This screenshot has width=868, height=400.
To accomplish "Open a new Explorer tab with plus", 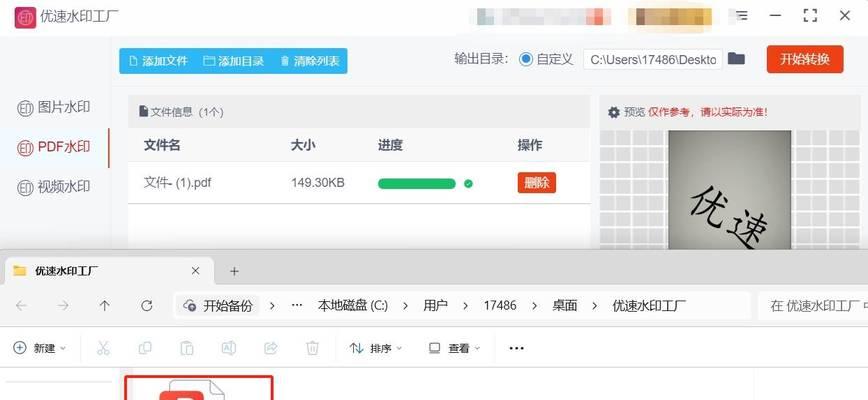I will 234,271.
